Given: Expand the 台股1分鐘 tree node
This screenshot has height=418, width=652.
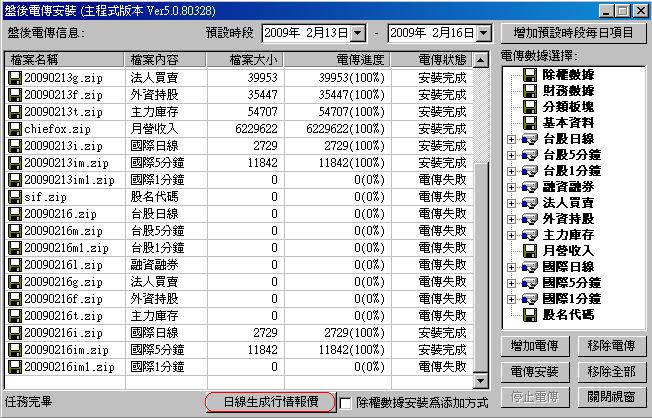Looking at the screenshot, I should coord(511,171).
